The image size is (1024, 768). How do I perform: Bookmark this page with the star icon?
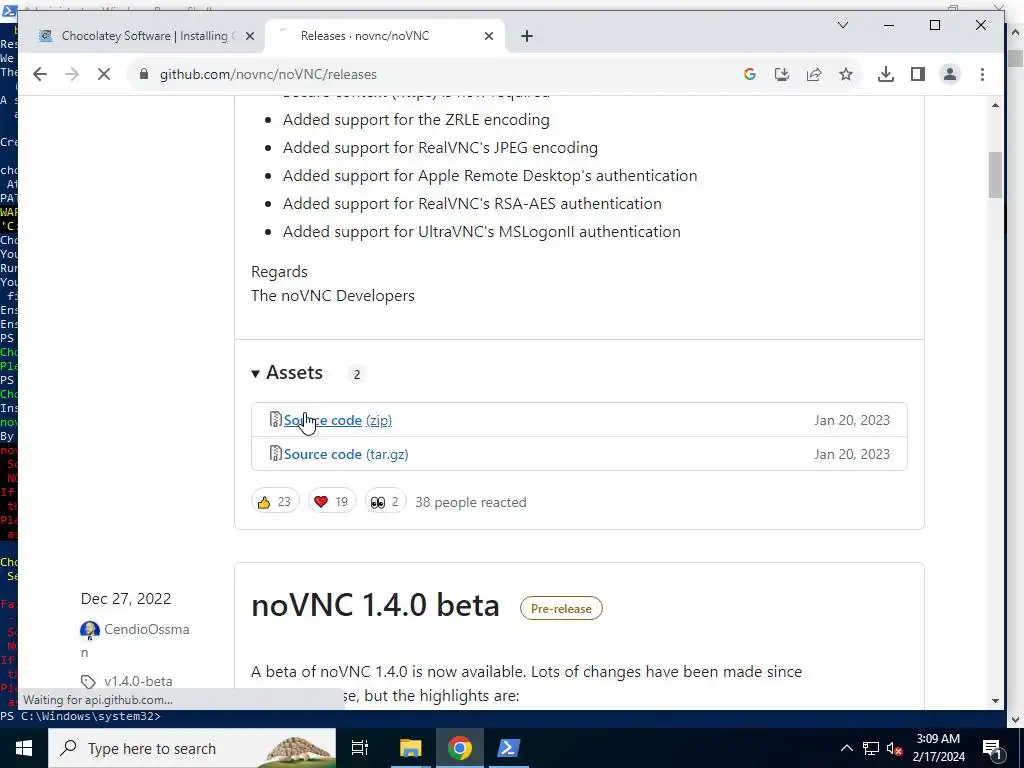(846, 74)
